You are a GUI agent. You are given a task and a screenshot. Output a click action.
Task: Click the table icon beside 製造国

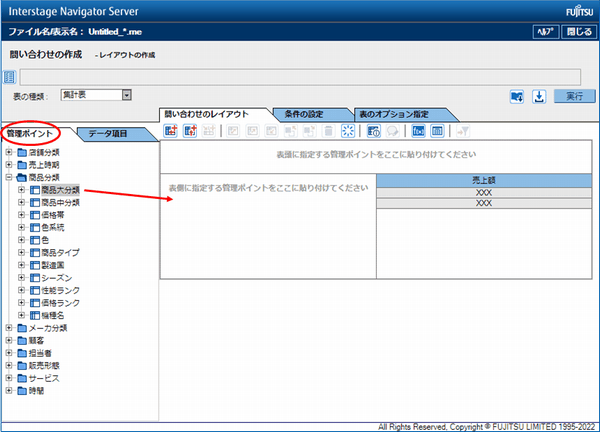(35, 265)
